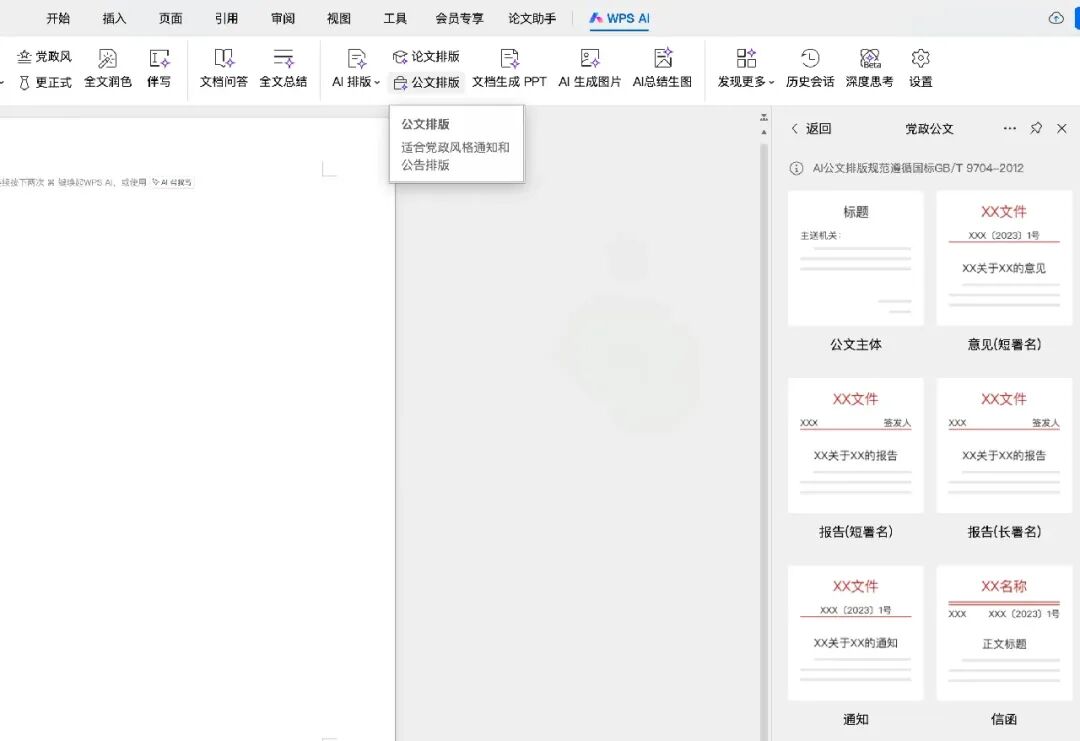Pin the 党政公文 side panel

coord(1036,128)
